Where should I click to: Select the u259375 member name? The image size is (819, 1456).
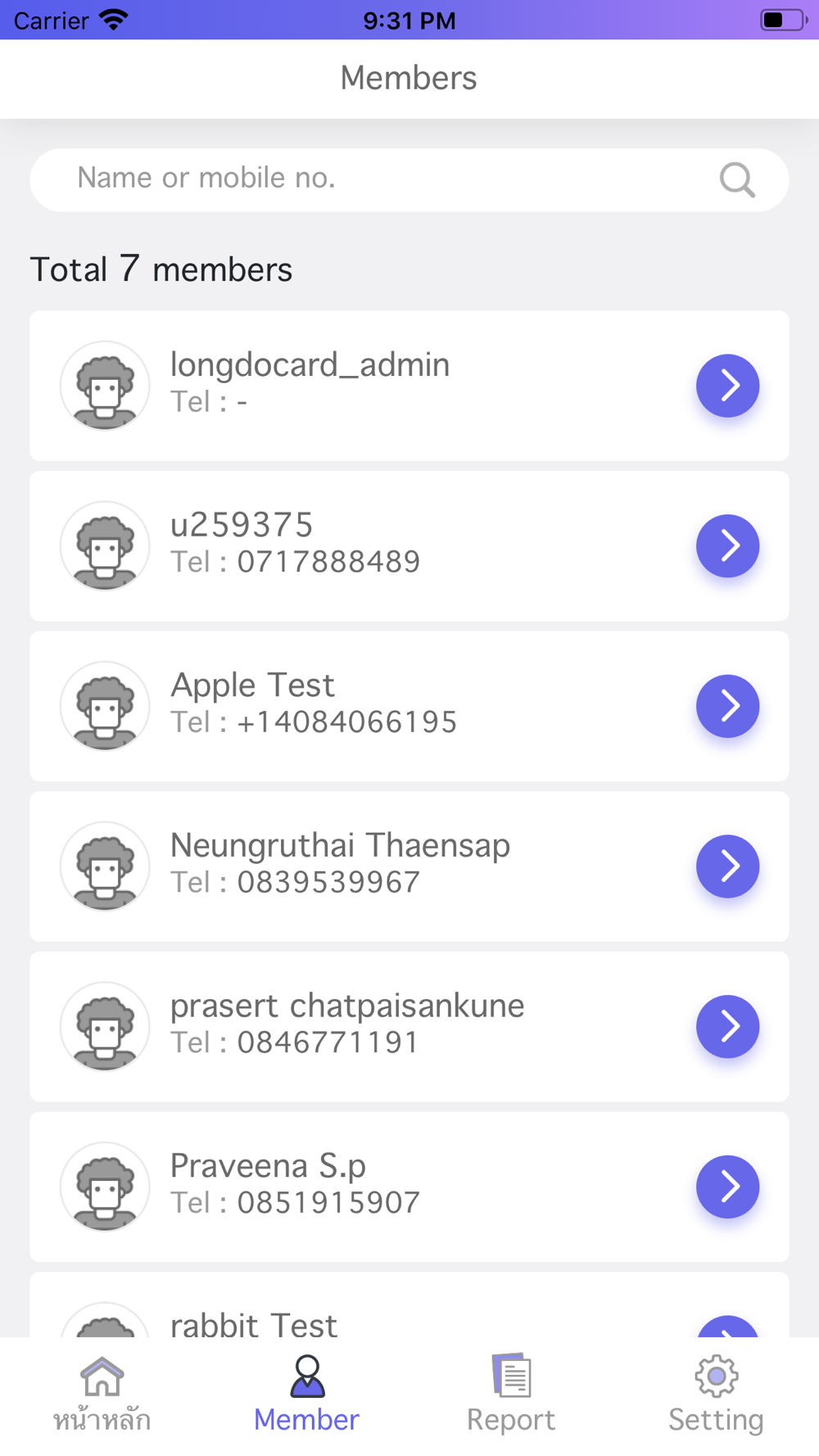coord(242,525)
